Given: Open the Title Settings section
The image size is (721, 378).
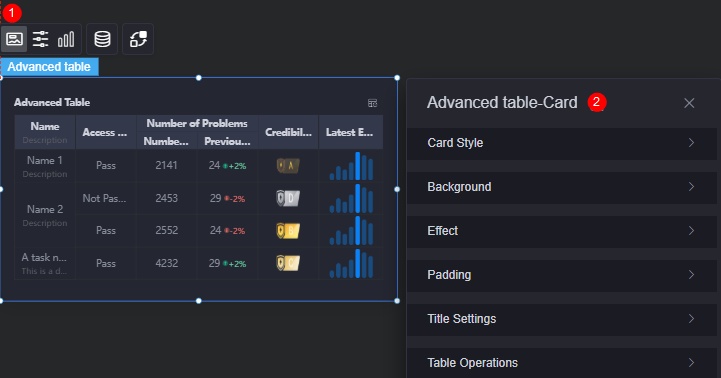Looking at the screenshot, I should pos(561,319).
